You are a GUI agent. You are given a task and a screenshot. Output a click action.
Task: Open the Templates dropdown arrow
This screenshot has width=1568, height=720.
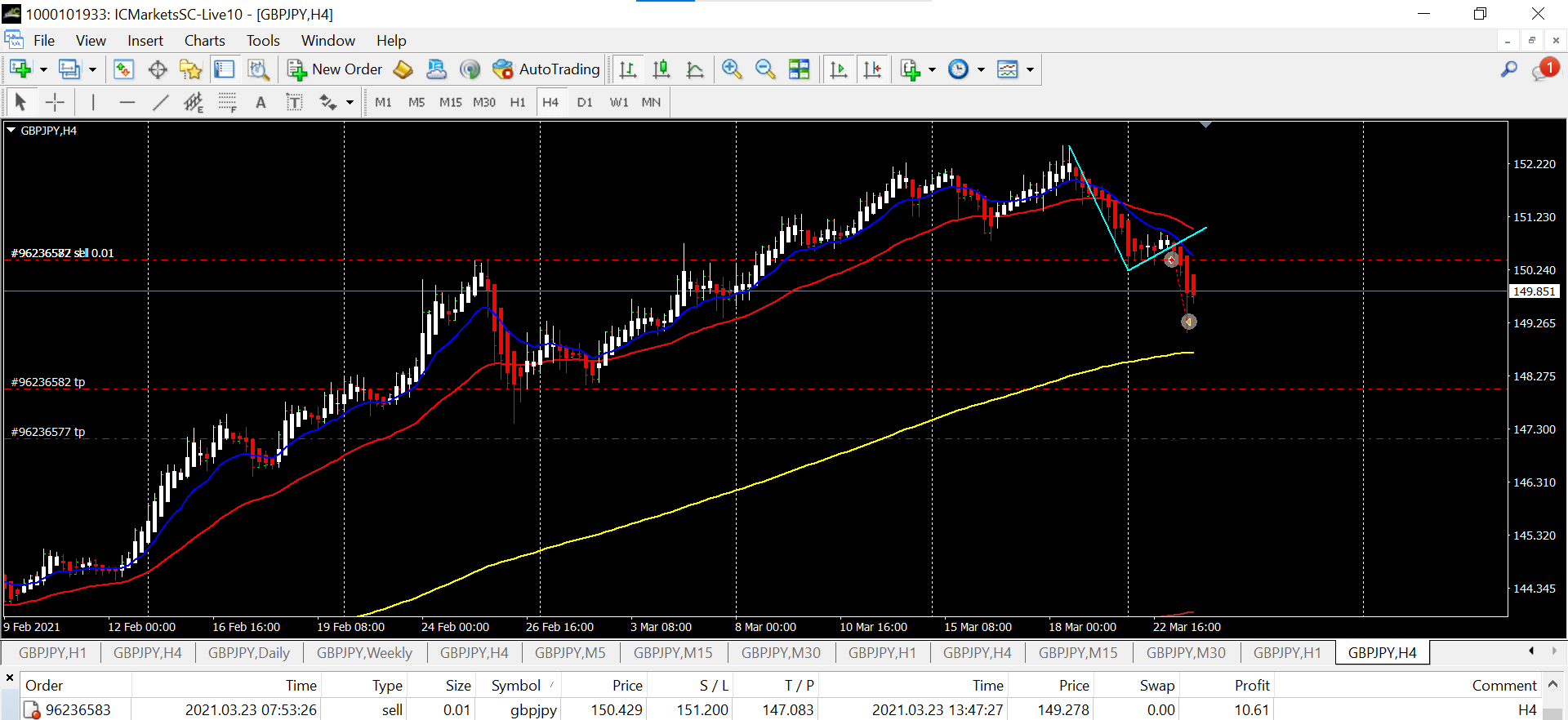coord(1030,69)
